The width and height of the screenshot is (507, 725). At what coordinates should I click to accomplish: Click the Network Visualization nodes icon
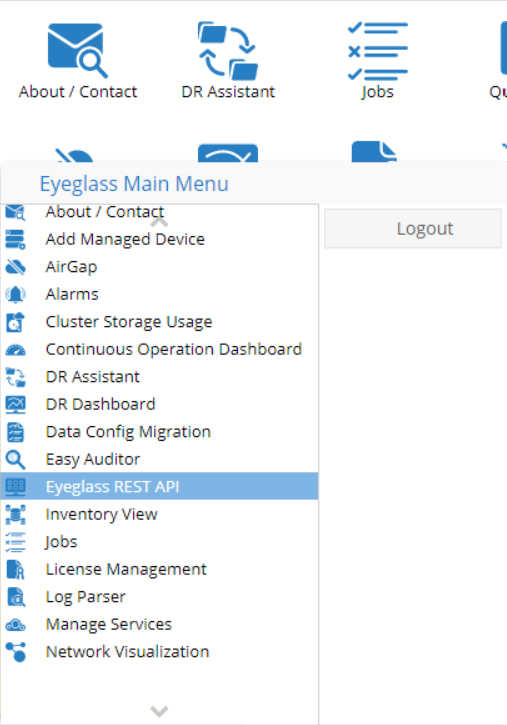(15, 652)
